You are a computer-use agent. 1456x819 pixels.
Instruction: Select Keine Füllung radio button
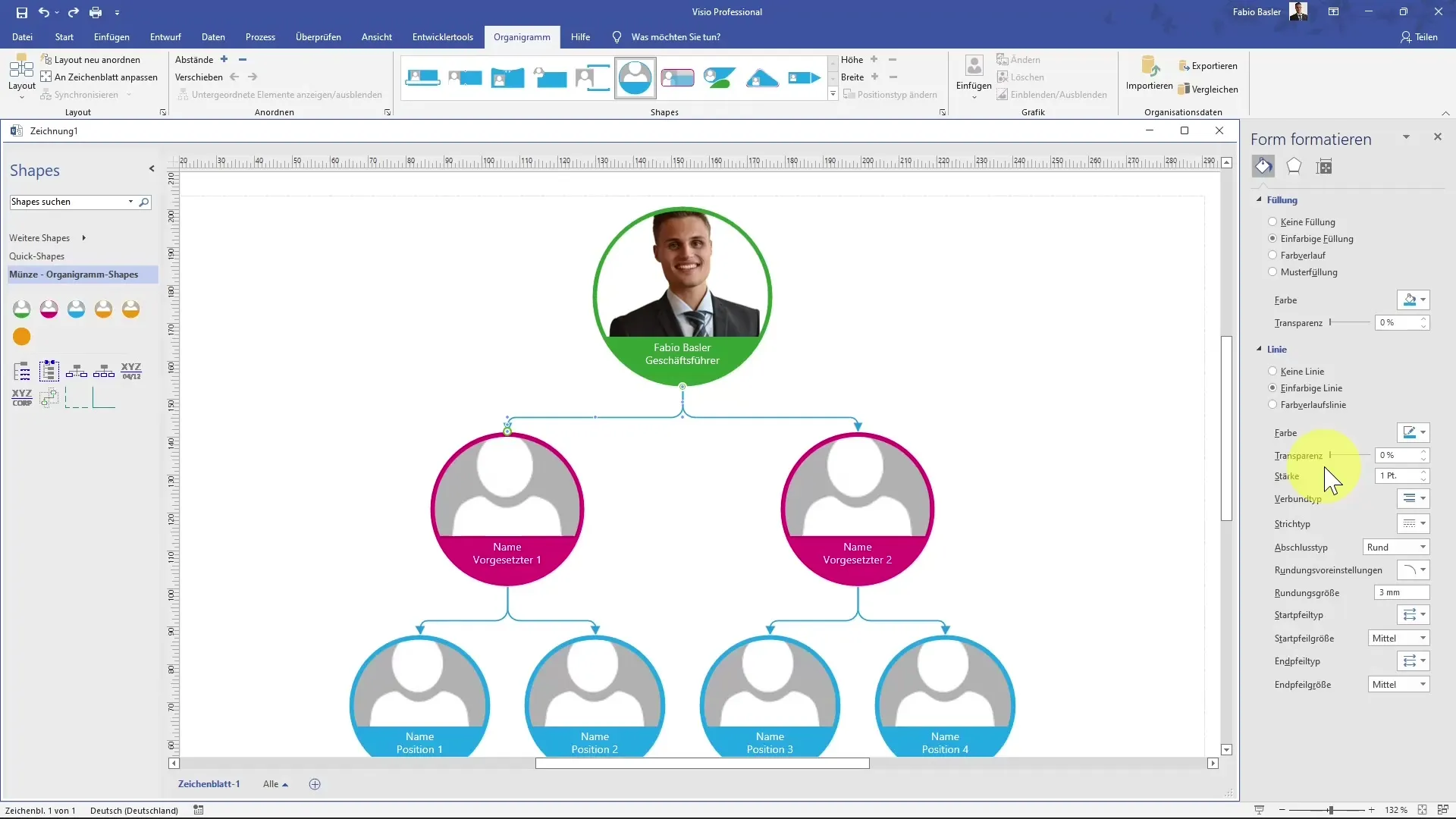tap(1272, 222)
